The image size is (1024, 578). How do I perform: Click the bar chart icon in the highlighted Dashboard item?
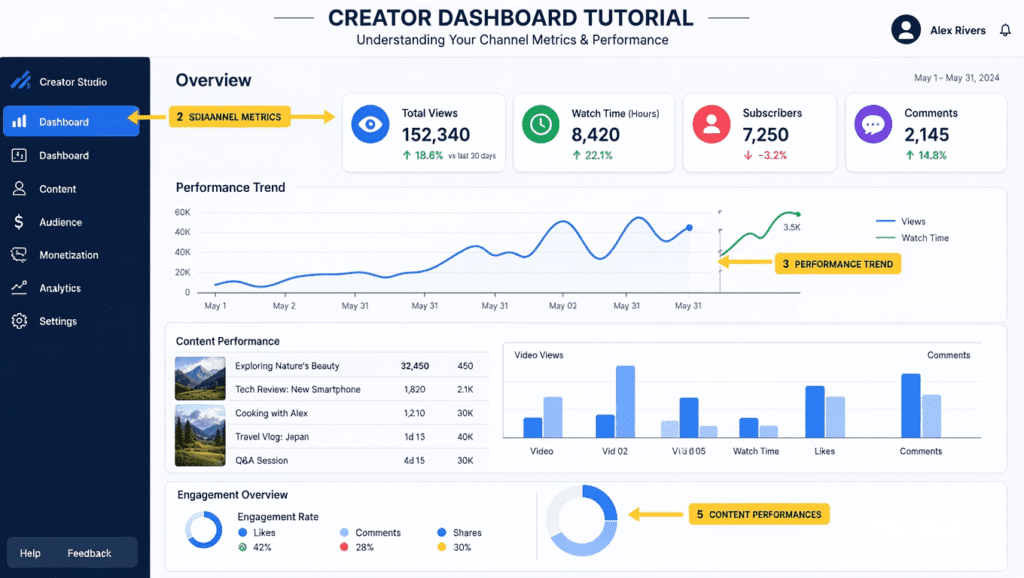[x=20, y=121]
